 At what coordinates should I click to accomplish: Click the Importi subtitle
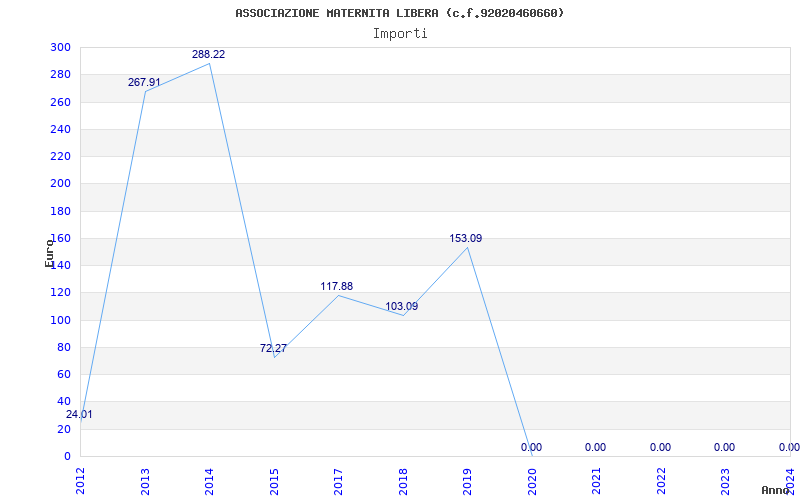pyautogui.click(x=400, y=34)
